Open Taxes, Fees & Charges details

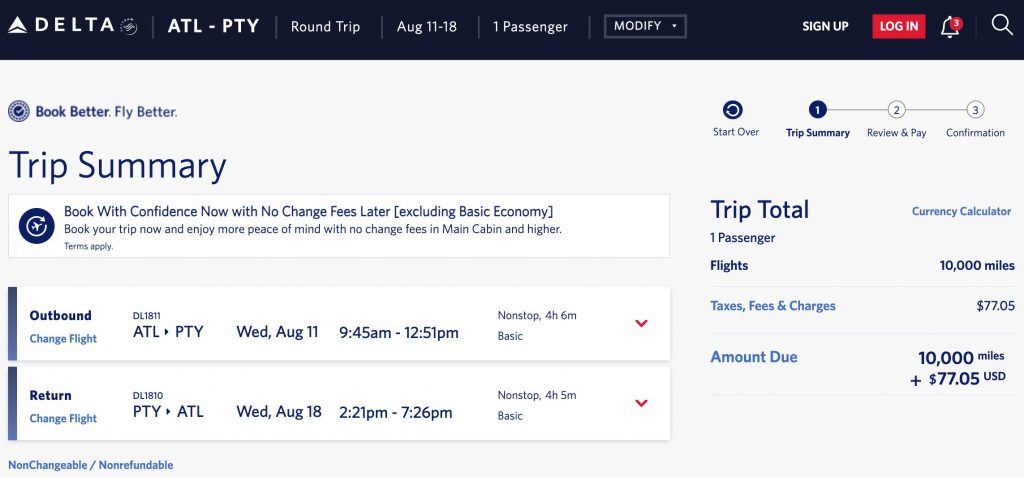coord(772,306)
